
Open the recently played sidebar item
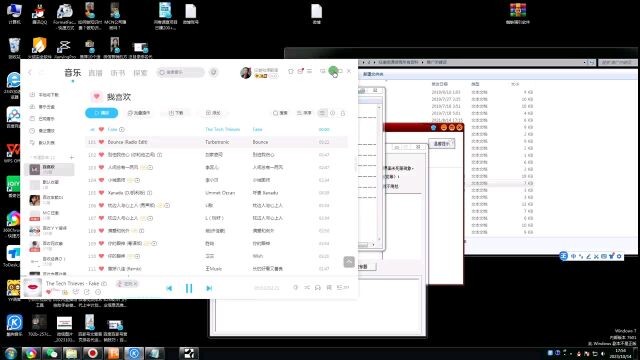pos(42,131)
